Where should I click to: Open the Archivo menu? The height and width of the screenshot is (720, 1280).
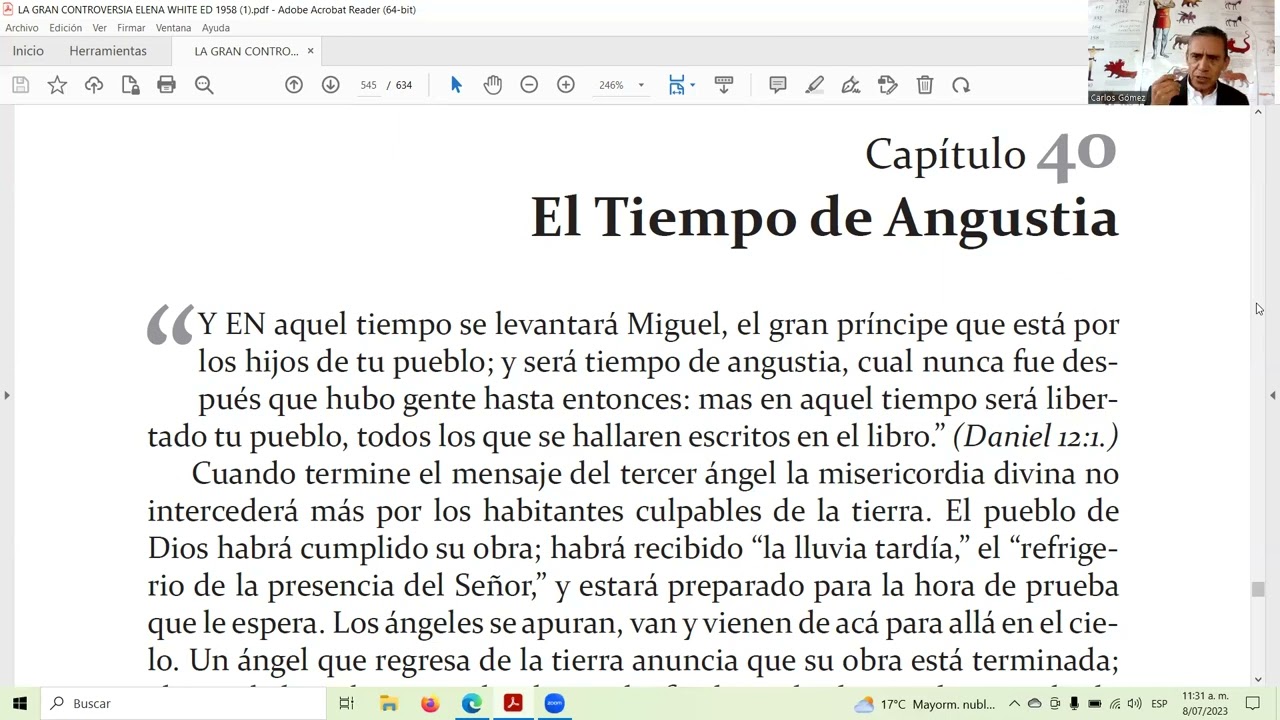click(x=22, y=28)
